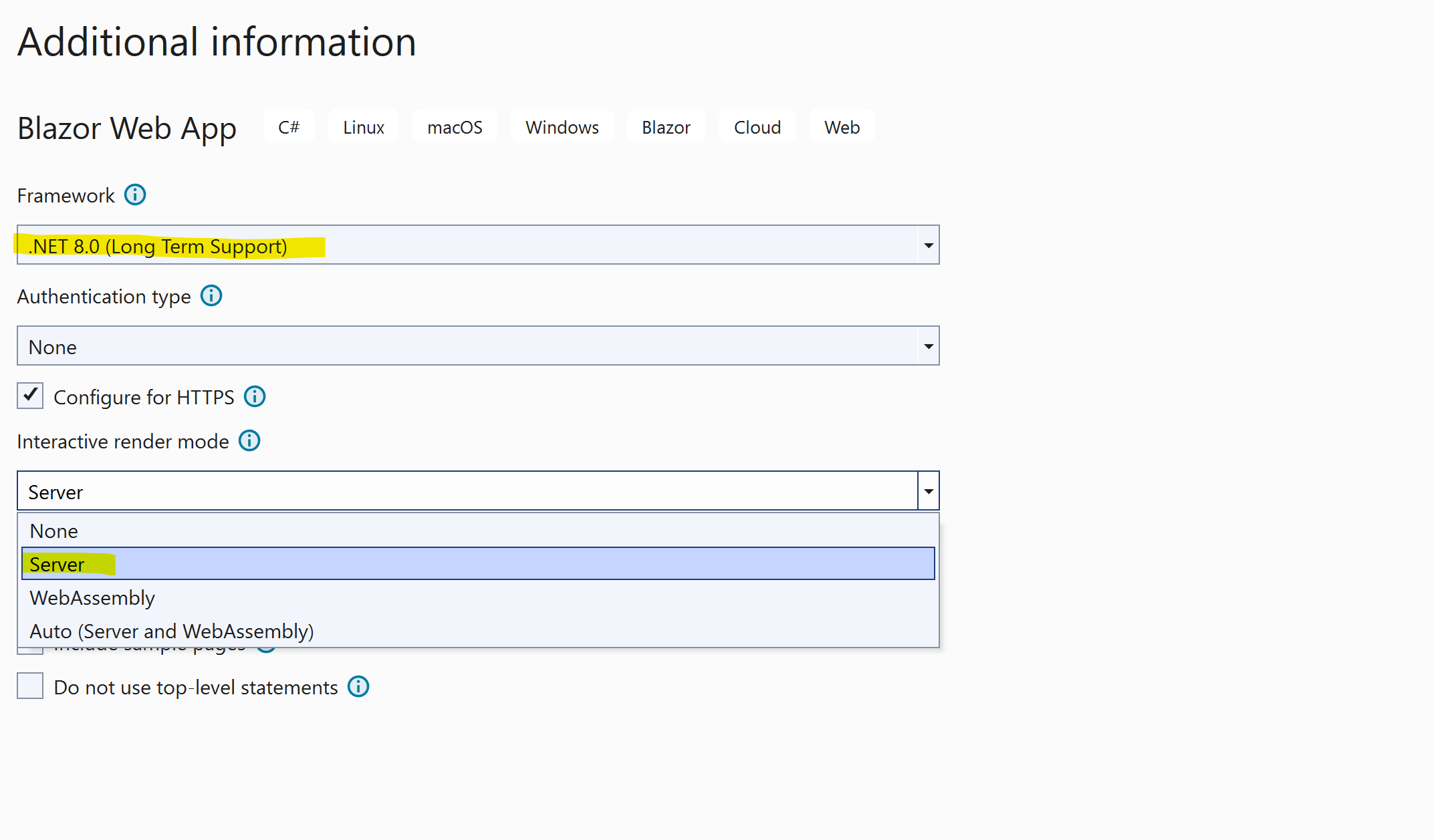
Task: Click the C# tag
Action: [x=289, y=127]
